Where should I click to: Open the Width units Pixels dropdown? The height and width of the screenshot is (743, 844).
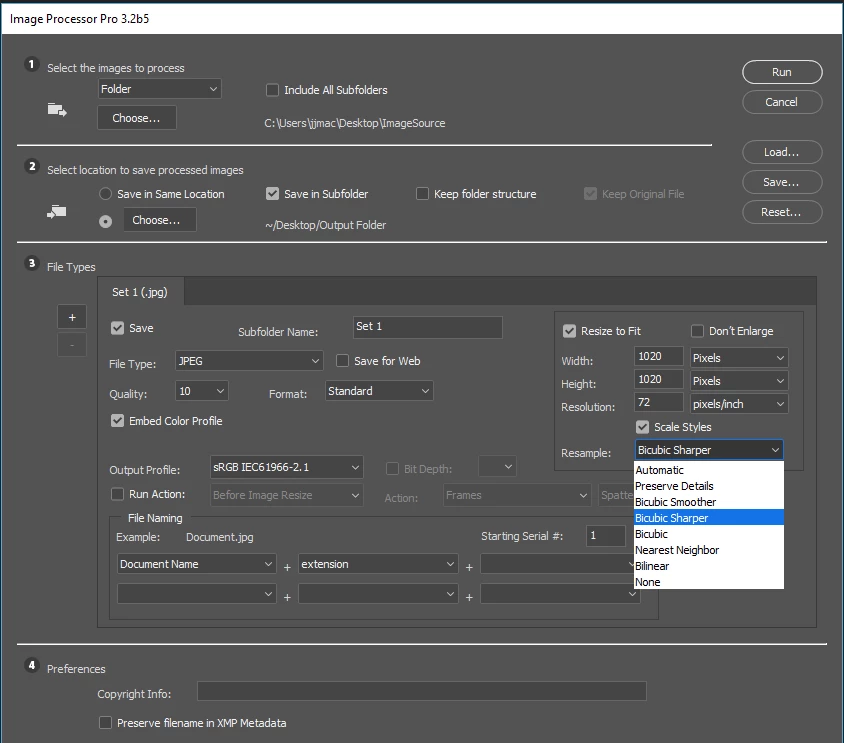(x=739, y=358)
